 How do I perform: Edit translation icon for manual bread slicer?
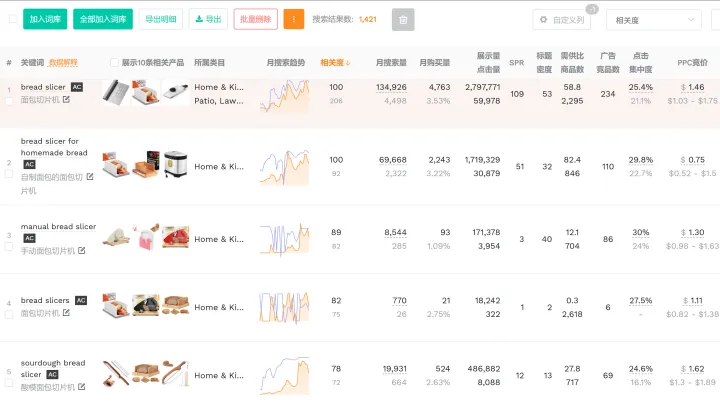[82, 251]
